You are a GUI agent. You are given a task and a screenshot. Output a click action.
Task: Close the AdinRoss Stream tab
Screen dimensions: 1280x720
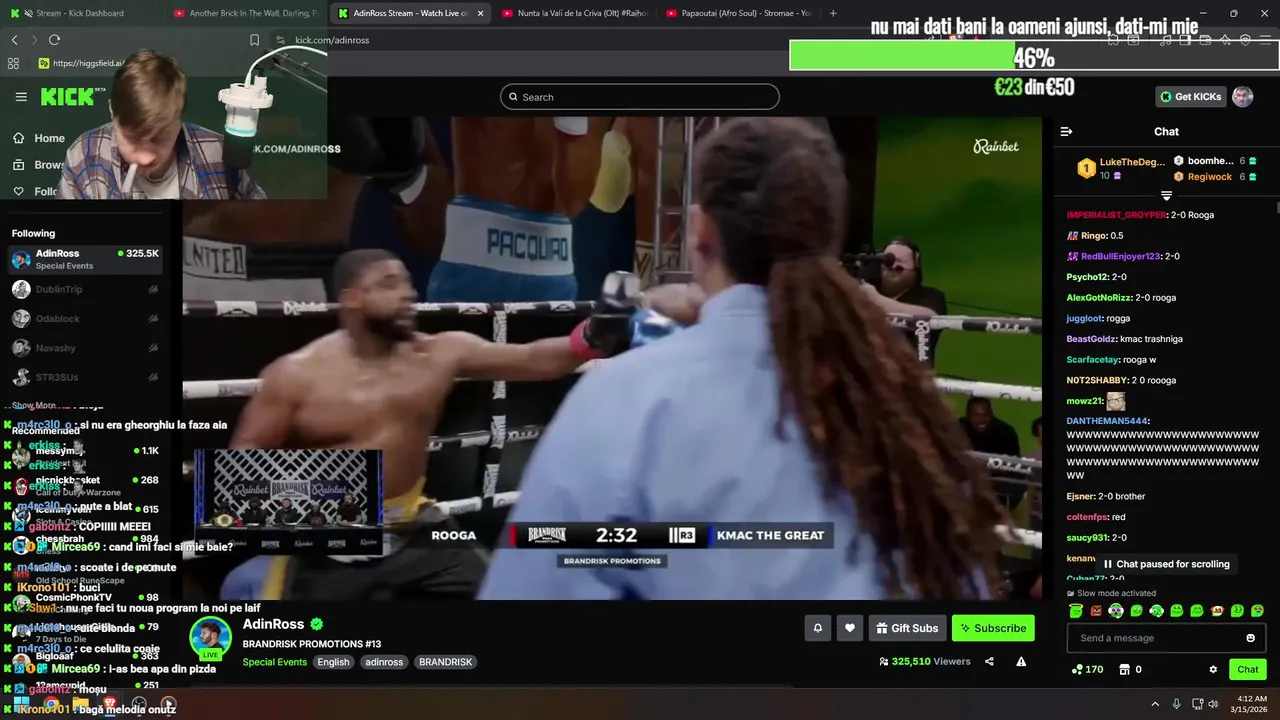click(x=480, y=13)
